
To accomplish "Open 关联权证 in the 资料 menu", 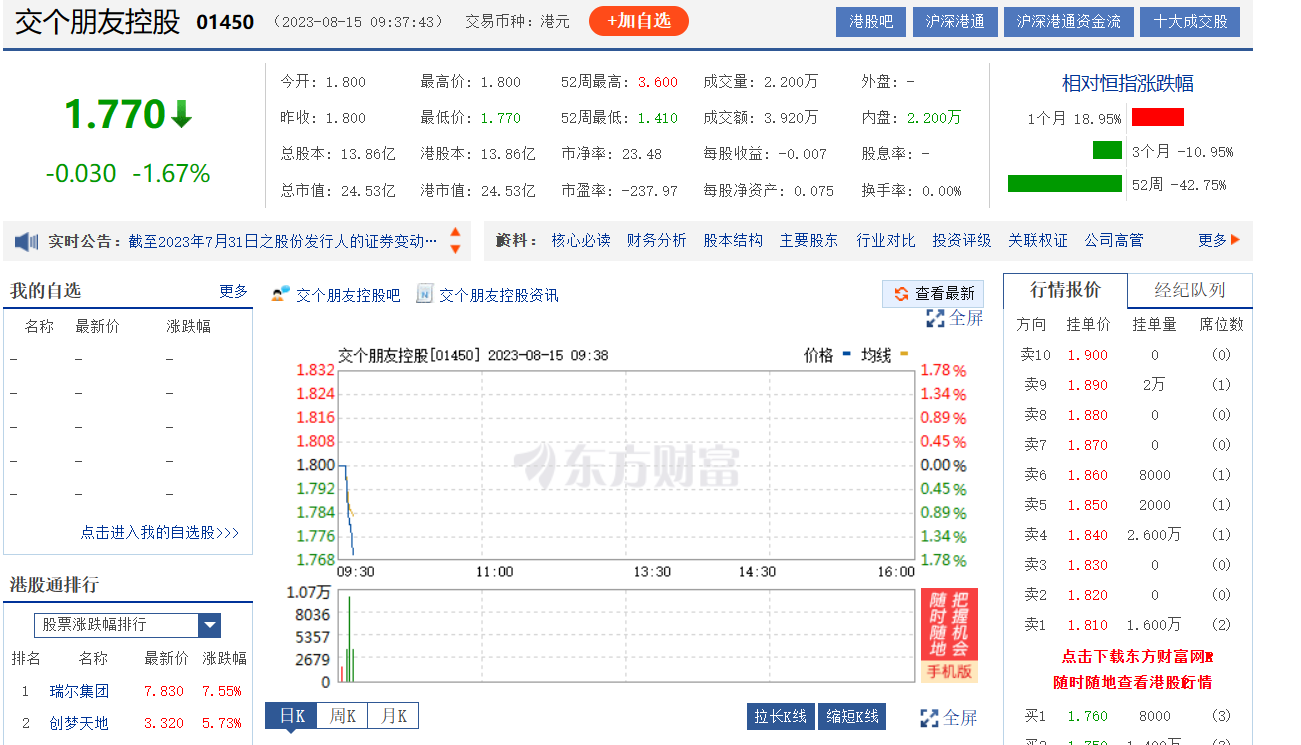I will point(1038,240).
